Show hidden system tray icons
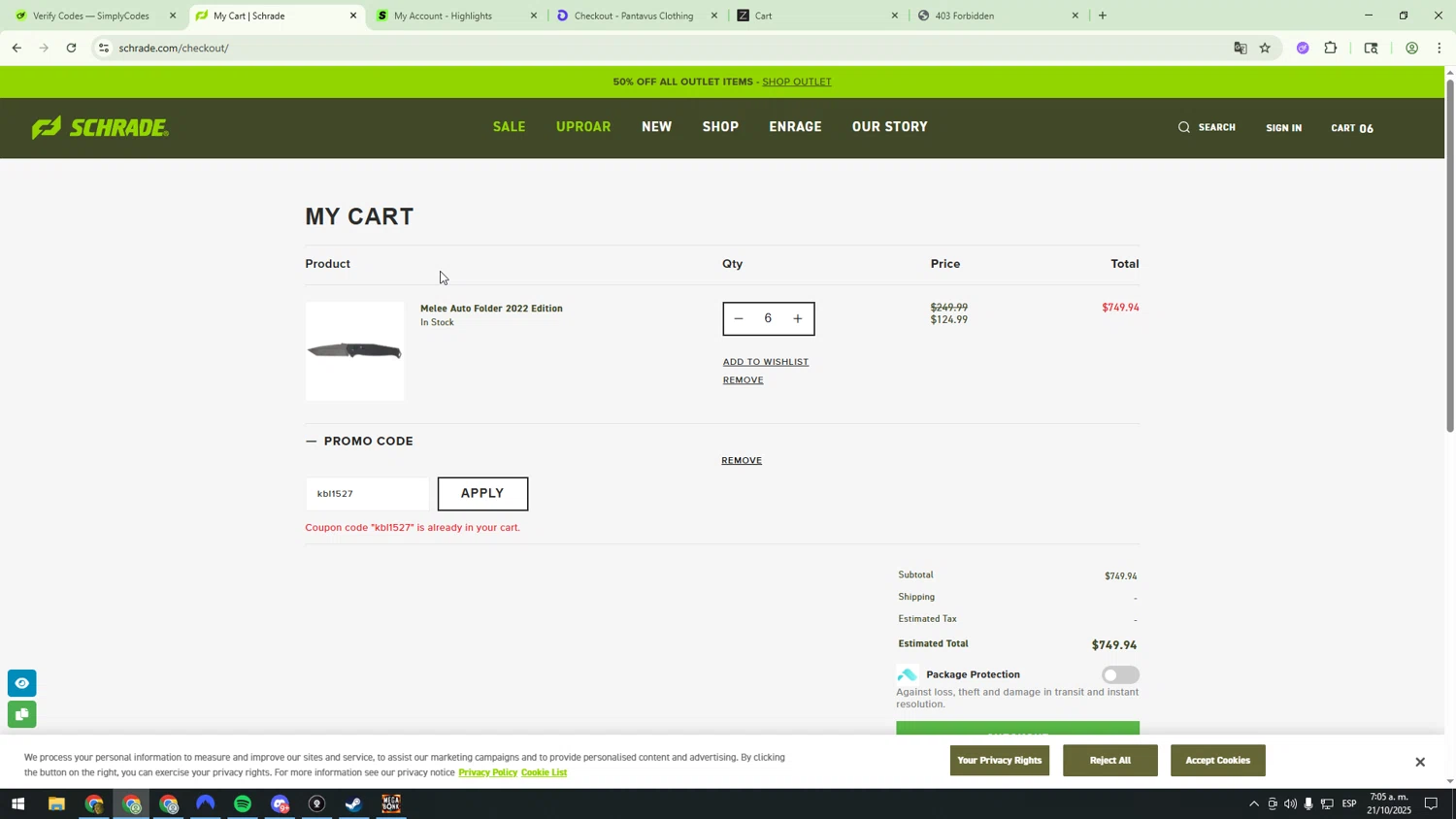 (1253, 804)
